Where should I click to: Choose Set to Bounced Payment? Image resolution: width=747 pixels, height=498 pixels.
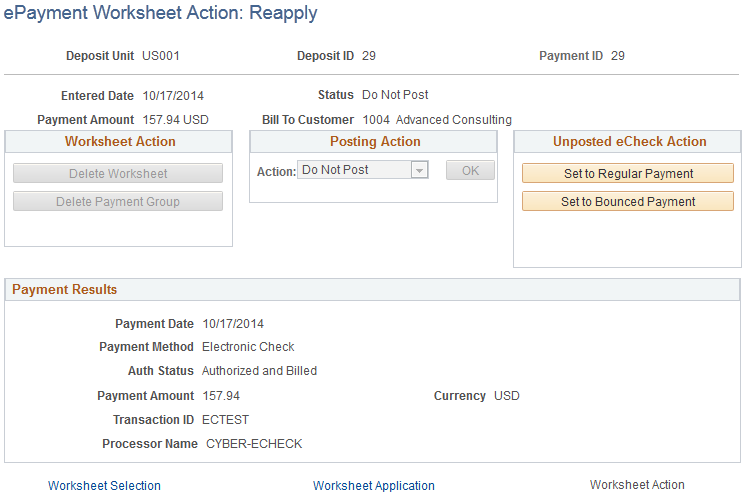coord(628,202)
